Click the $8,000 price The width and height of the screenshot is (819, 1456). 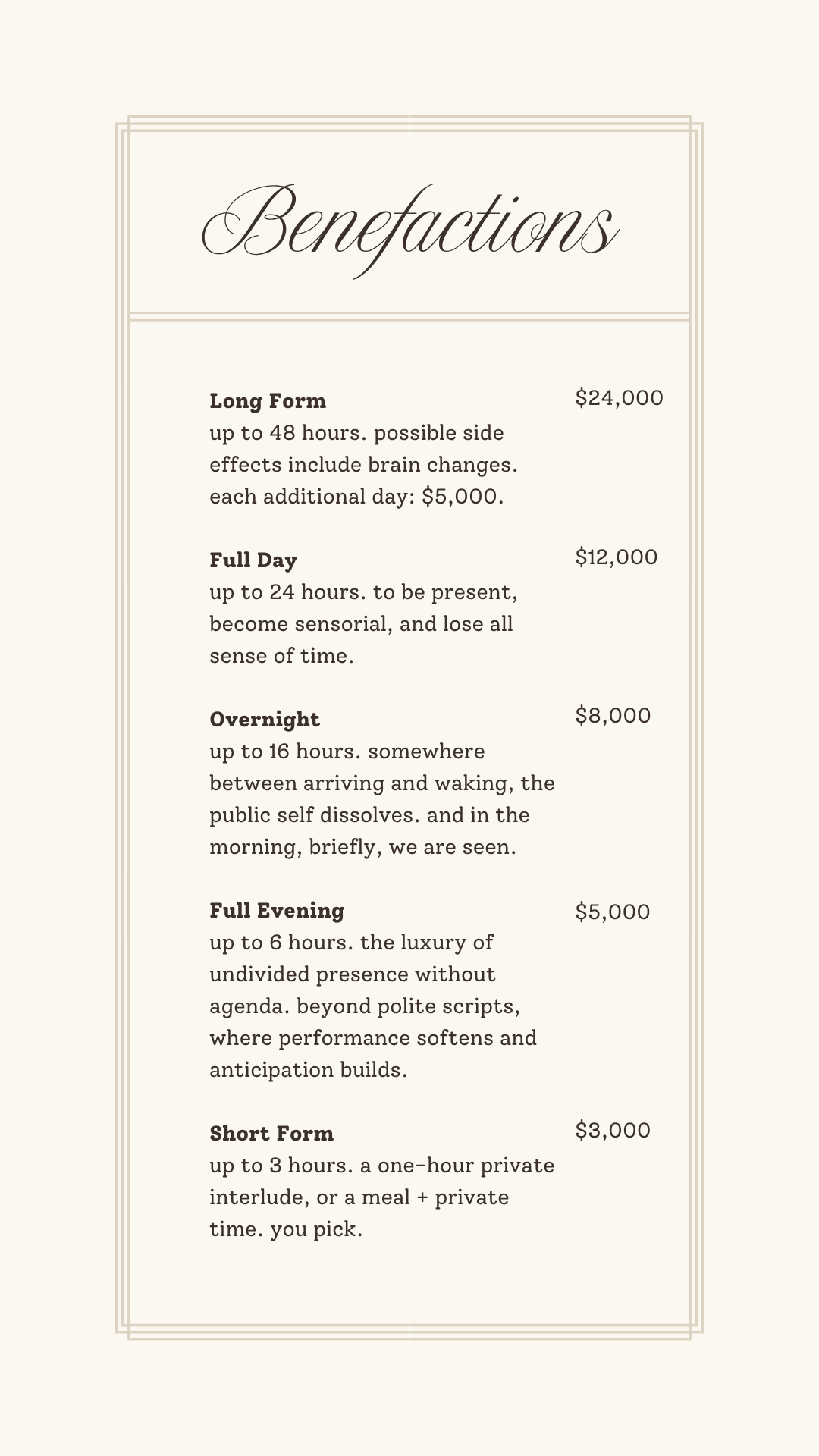point(613,715)
